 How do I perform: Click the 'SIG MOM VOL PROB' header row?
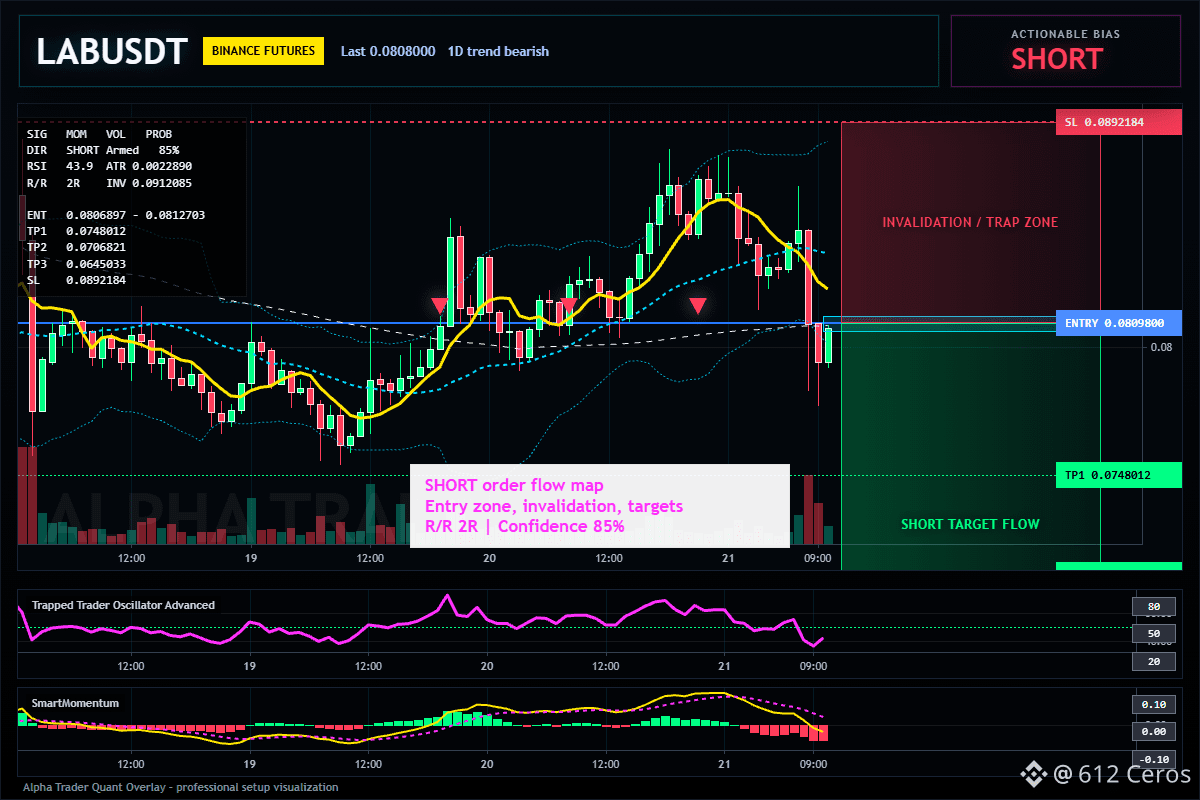coord(99,133)
